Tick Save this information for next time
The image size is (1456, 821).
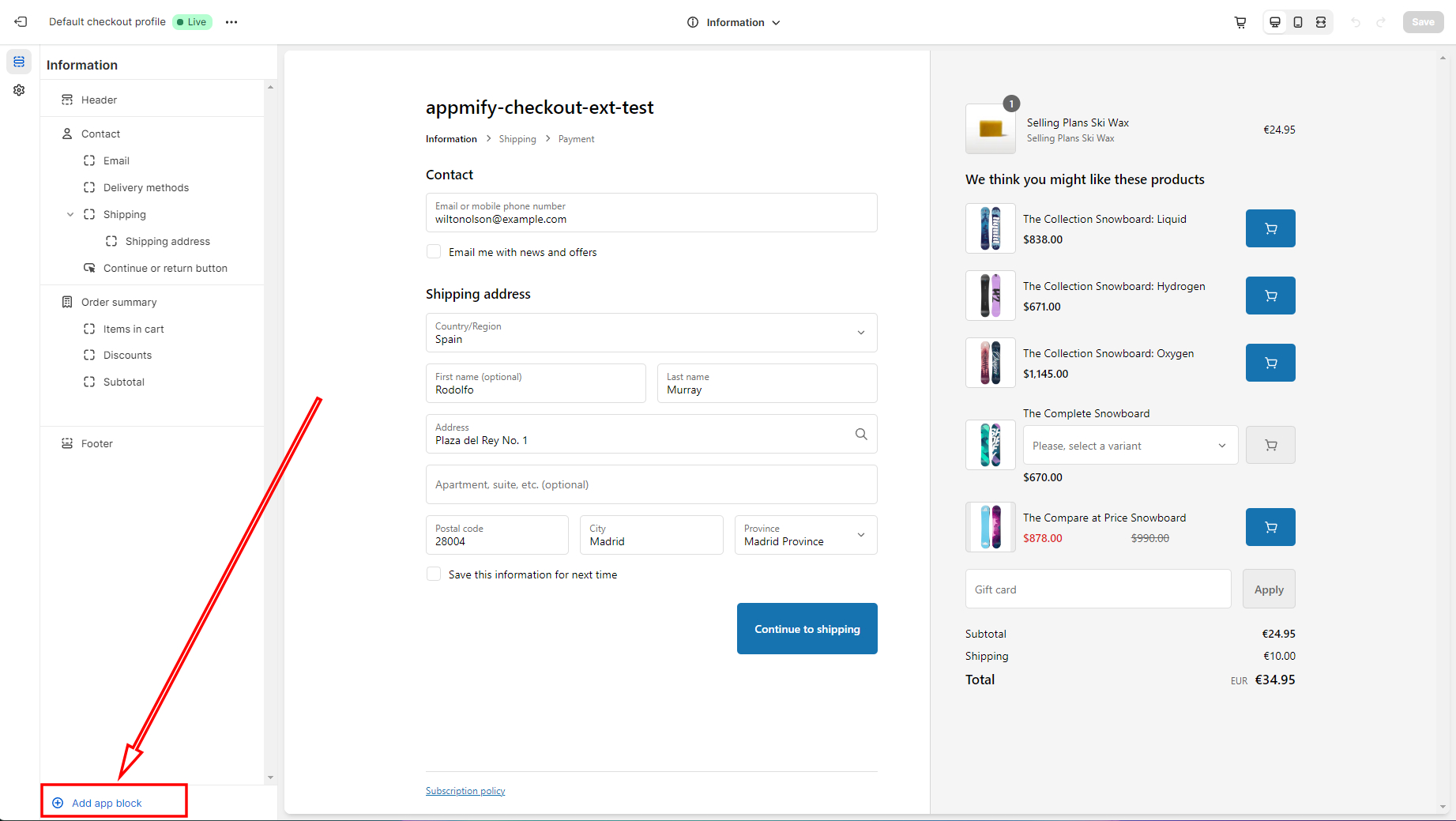click(434, 574)
